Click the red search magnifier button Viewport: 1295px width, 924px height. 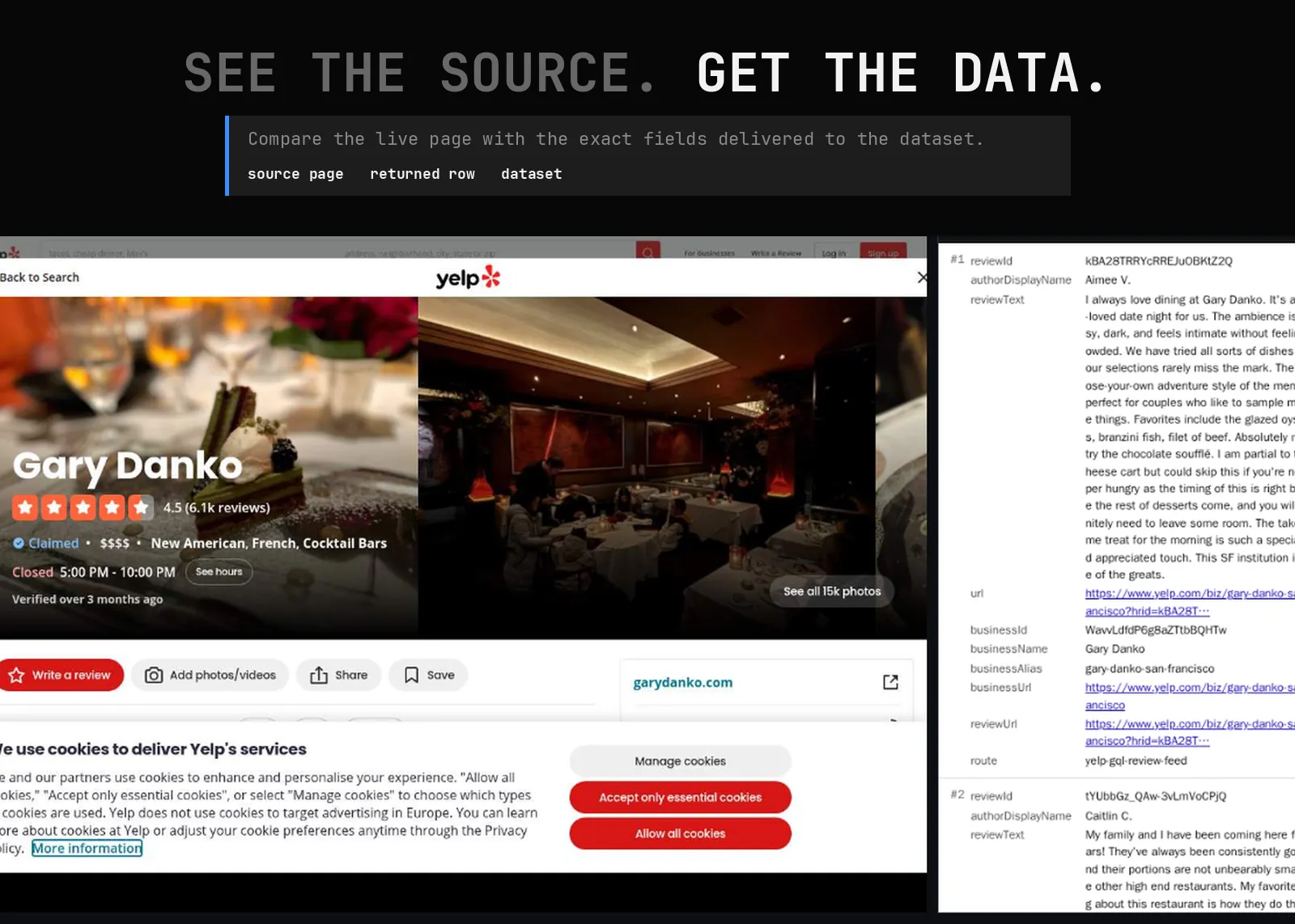(x=647, y=252)
